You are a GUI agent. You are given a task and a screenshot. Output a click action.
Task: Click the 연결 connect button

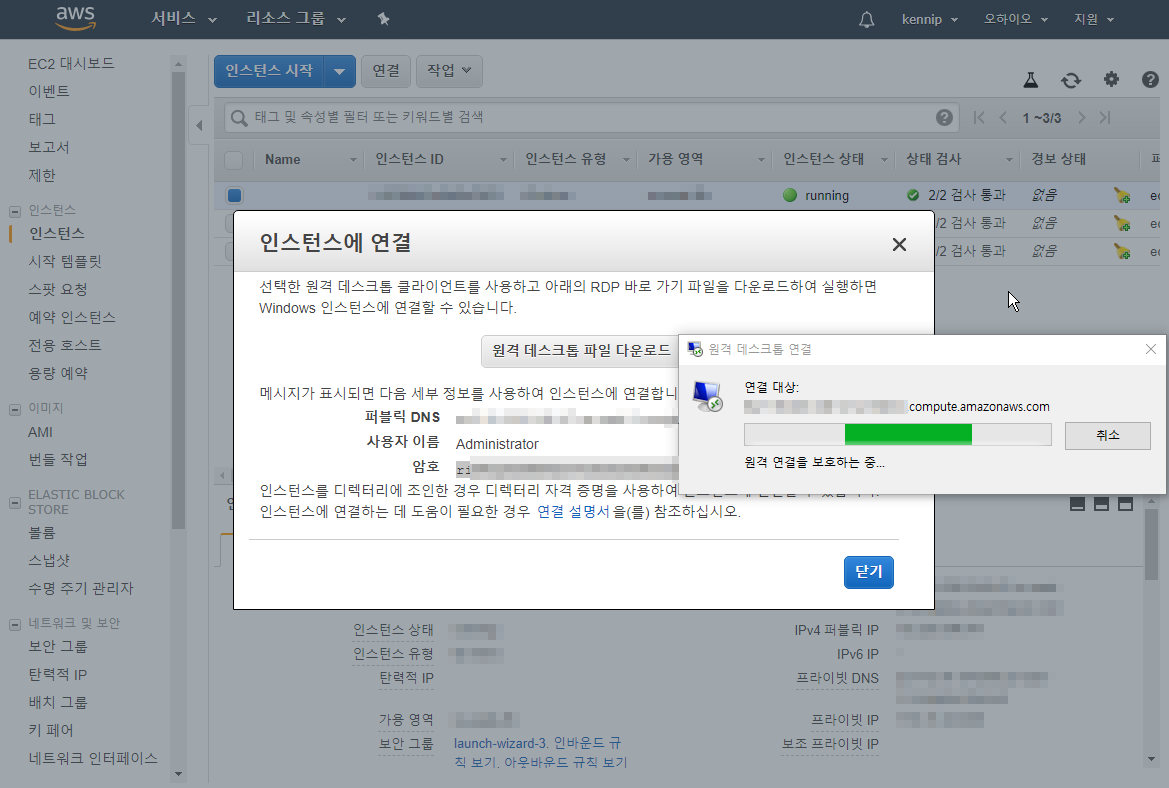(386, 71)
